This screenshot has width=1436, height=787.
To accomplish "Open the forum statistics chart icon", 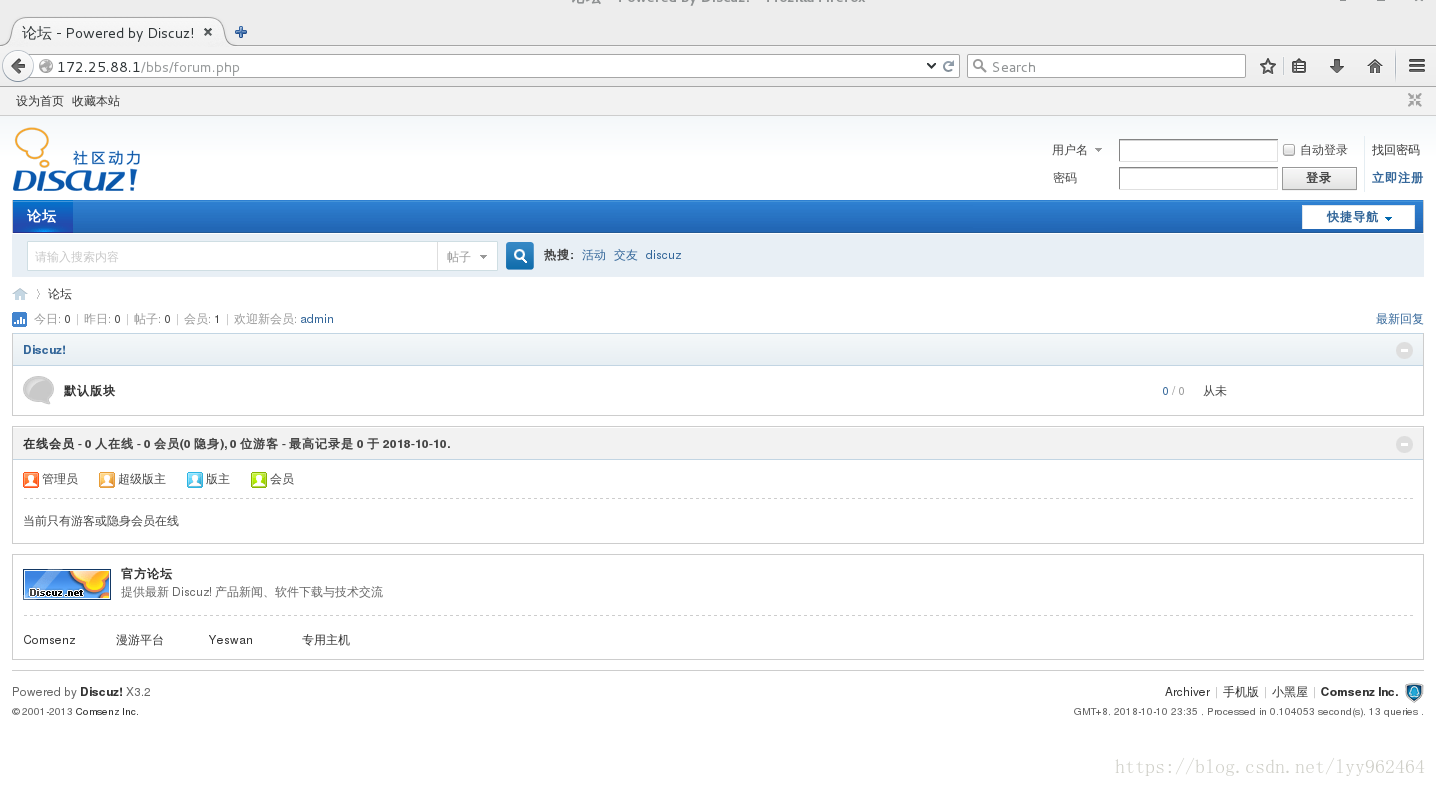I will click(19, 319).
